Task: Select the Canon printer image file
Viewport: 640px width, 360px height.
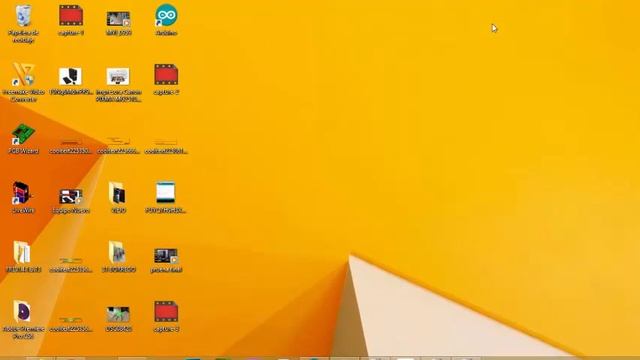Action: click(x=118, y=76)
